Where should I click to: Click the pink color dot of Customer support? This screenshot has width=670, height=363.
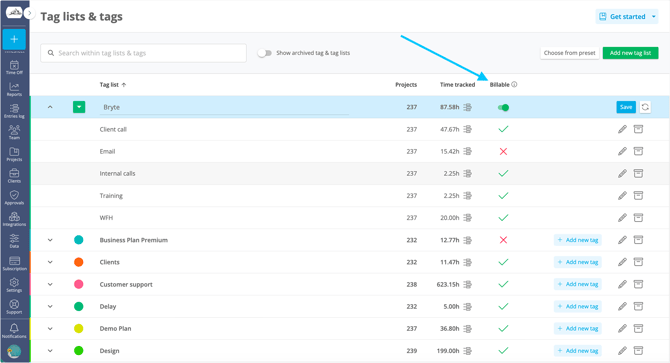click(79, 284)
